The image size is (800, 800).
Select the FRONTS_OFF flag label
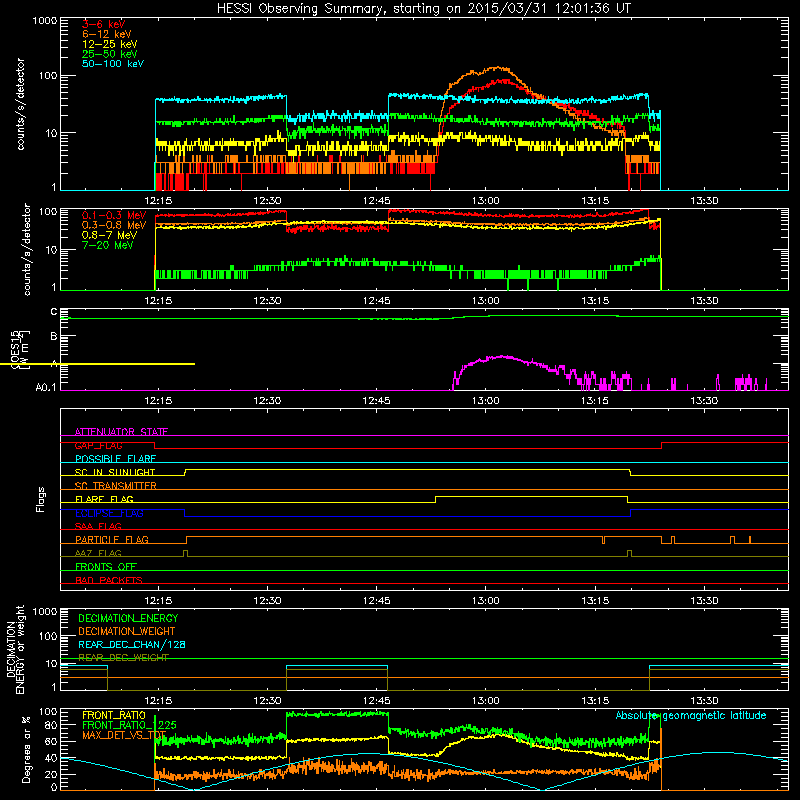tap(106, 566)
